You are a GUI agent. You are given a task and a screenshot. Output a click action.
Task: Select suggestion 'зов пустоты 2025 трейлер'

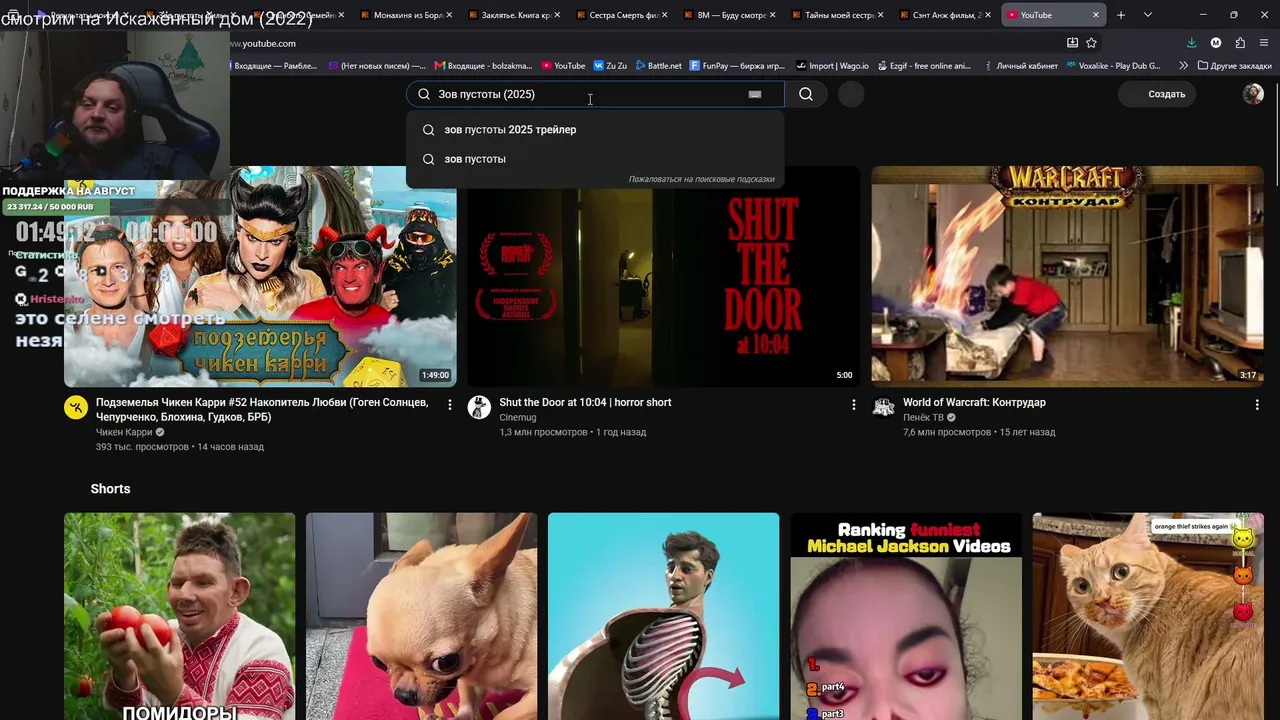[595, 129]
